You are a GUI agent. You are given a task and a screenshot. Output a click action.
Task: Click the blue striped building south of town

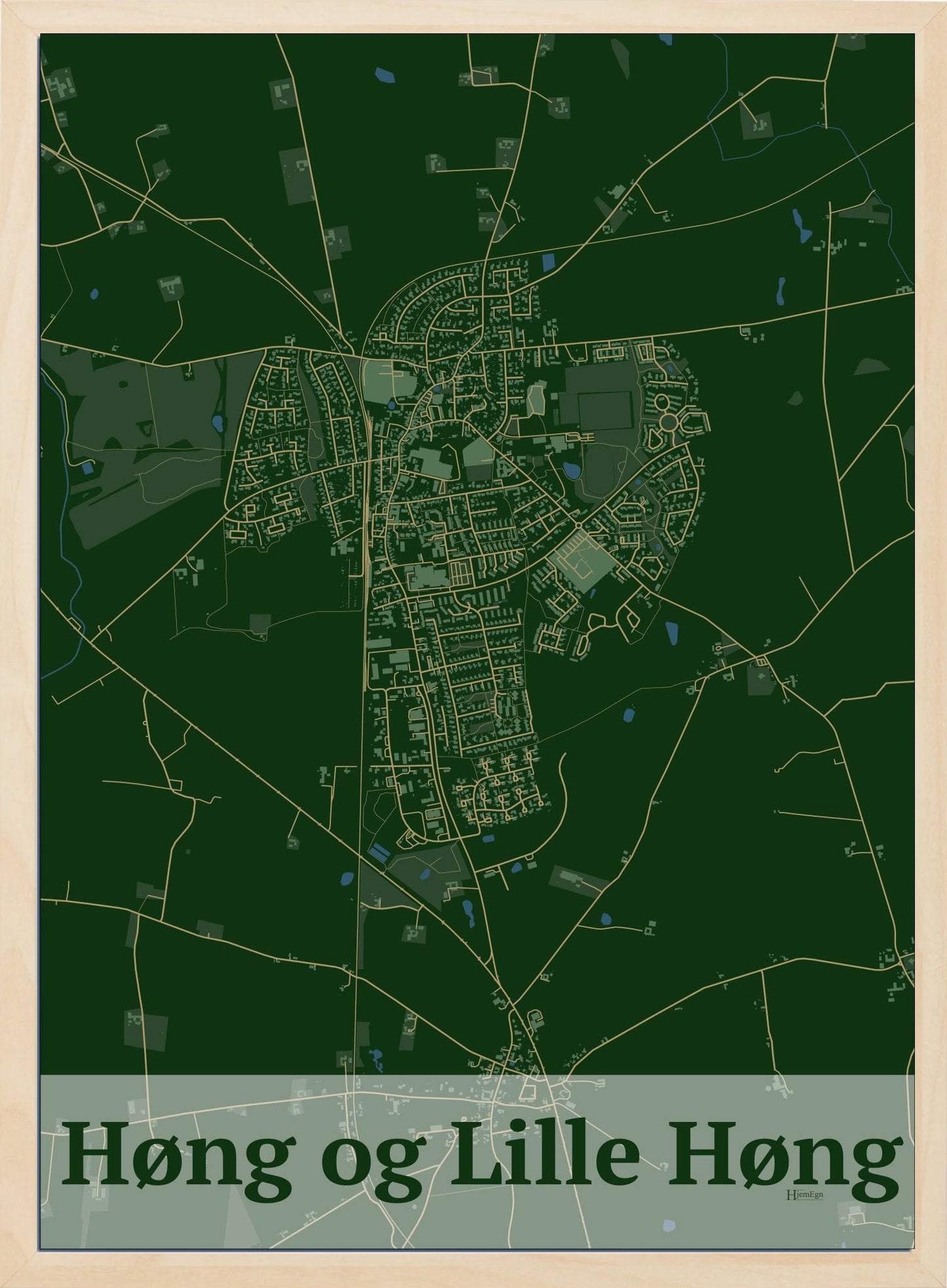(x=379, y=853)
